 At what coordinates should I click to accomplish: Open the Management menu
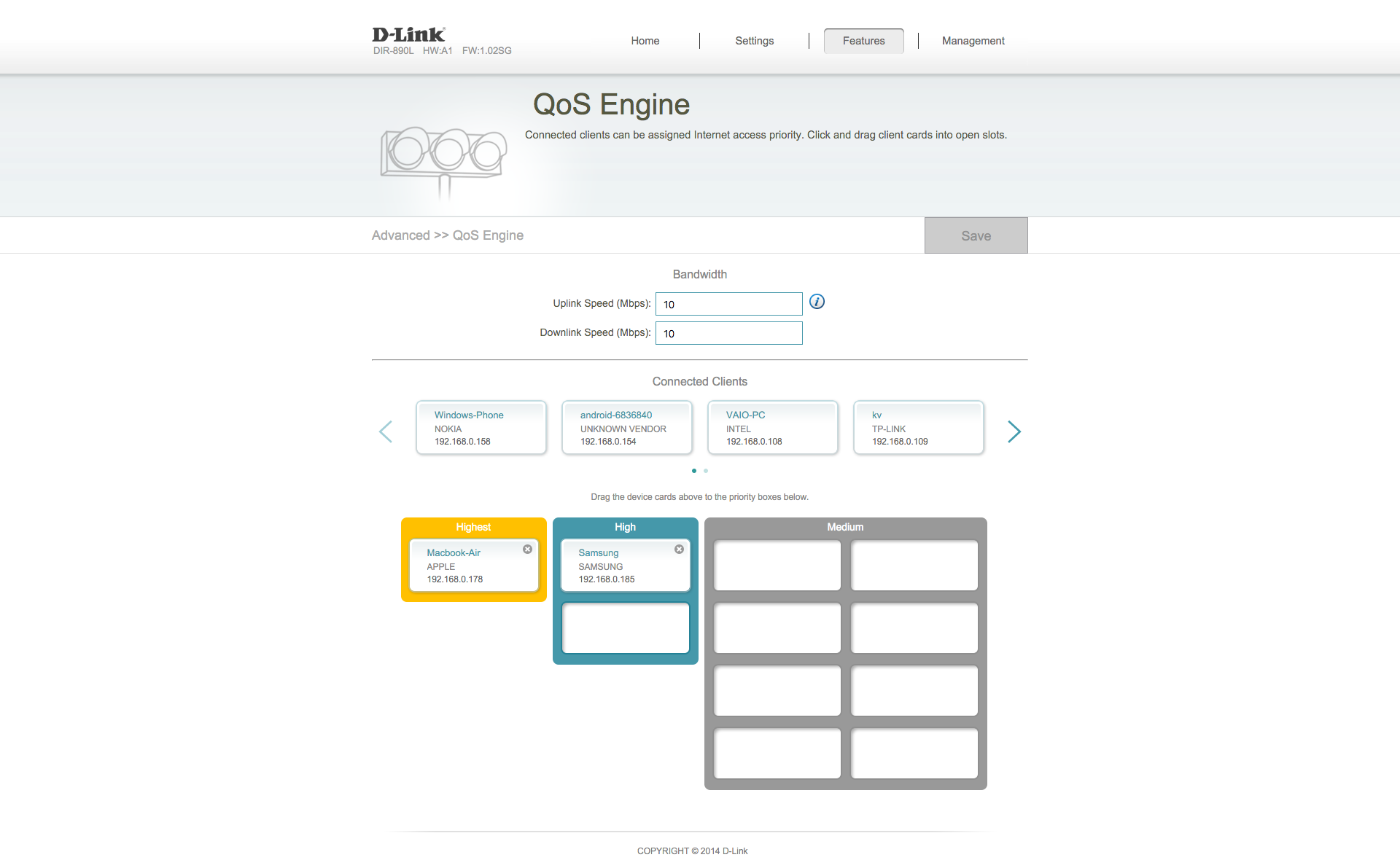click(x=973, y=41)
